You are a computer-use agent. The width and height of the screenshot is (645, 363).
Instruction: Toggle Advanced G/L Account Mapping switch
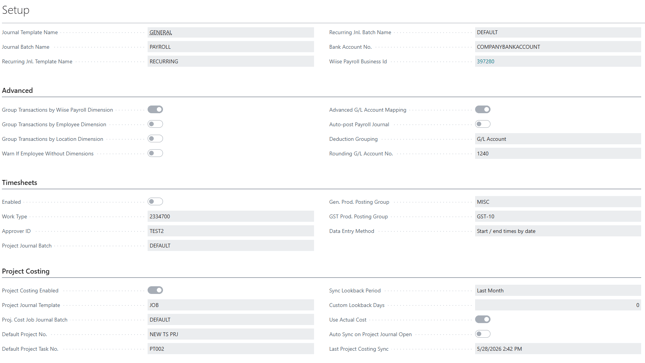[x=483, y=109]
